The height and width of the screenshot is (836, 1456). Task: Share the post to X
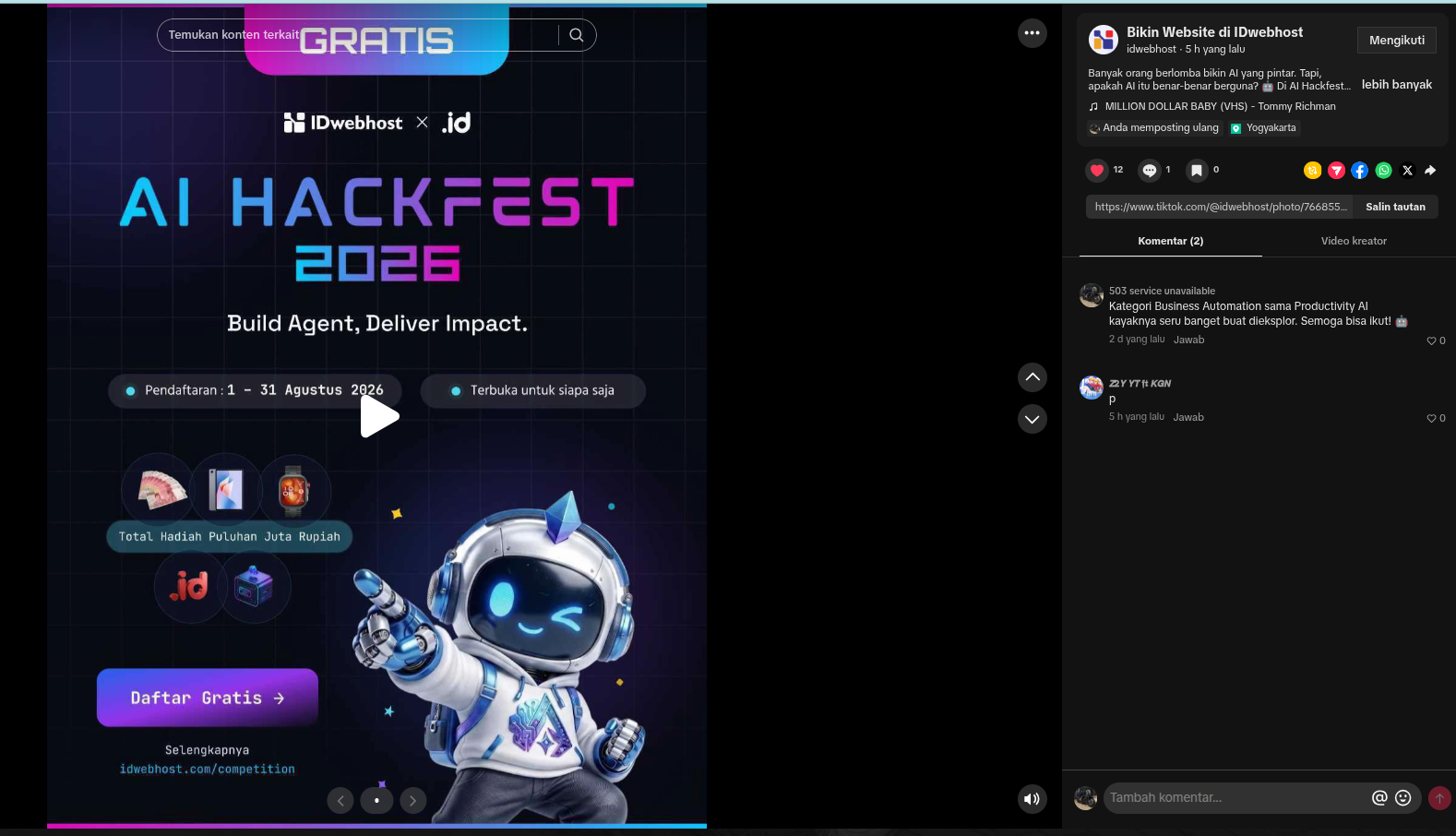1408,170
